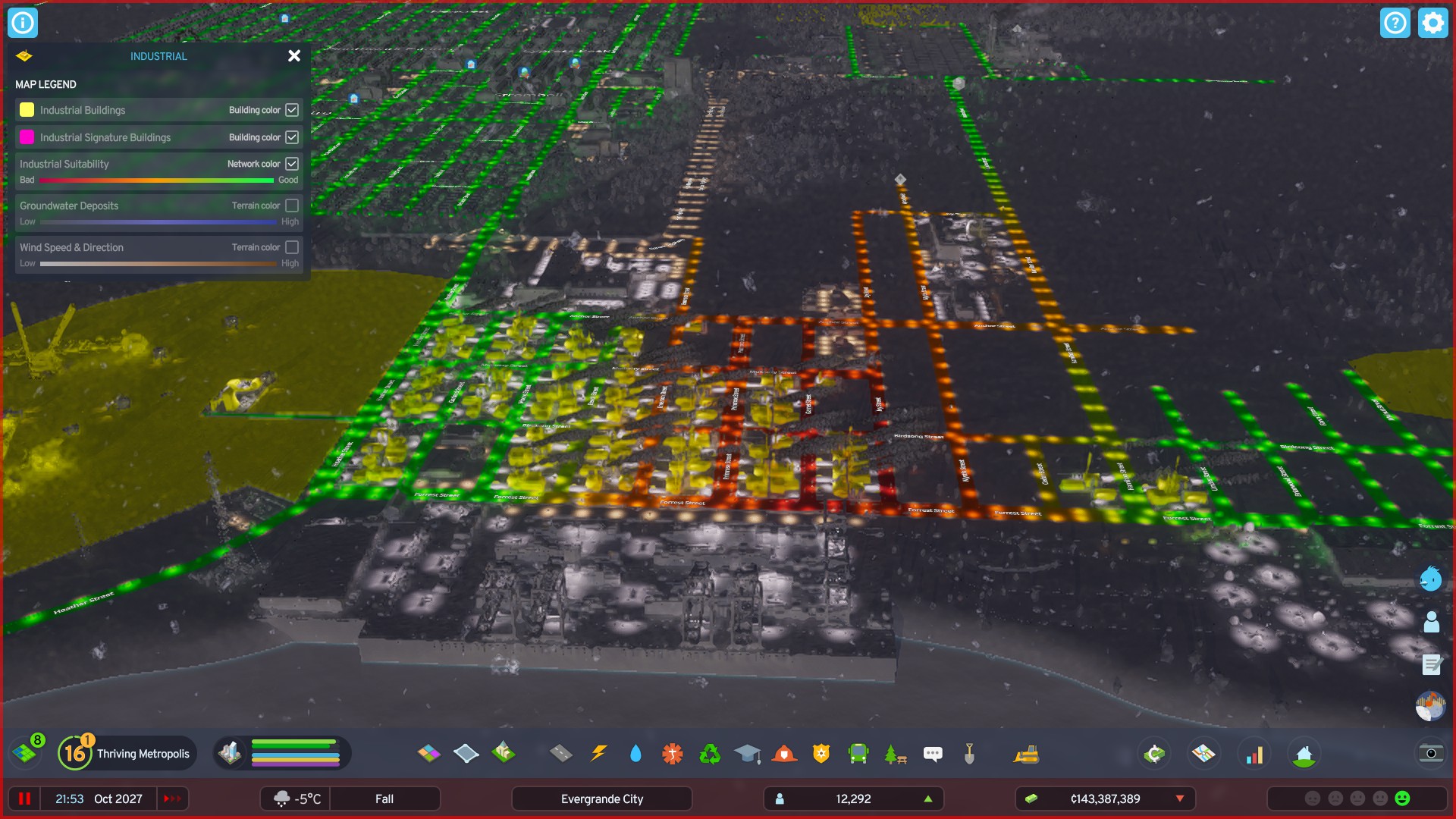Open the zone demand bars panel
Screen dimensions: 1456x819
[x=282, y=753]
